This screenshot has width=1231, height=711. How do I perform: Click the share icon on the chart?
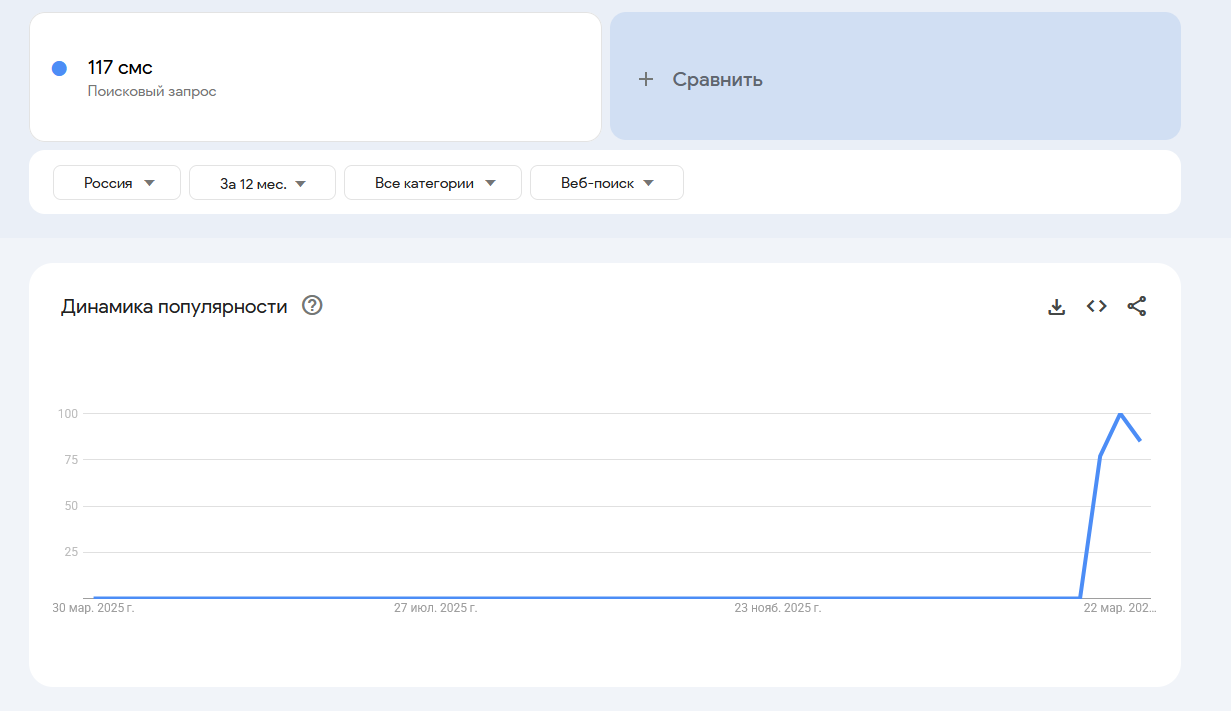(x=1137, y=307)
